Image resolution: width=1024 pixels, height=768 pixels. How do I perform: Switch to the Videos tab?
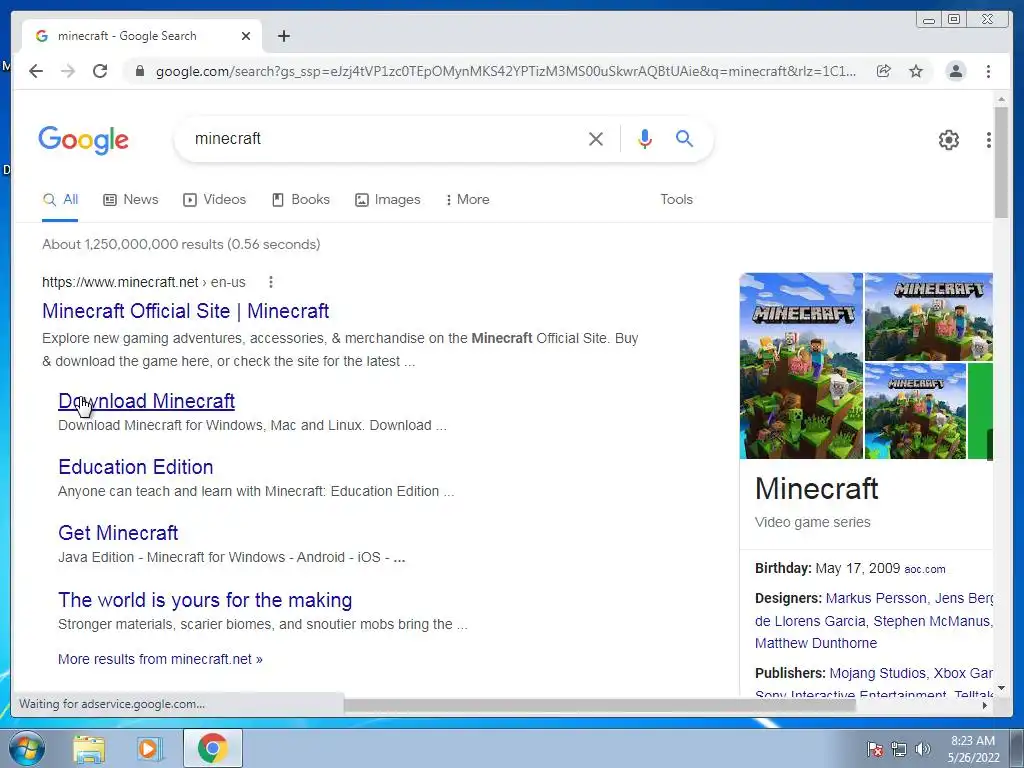pyautogui.click(x=214, y=200)
